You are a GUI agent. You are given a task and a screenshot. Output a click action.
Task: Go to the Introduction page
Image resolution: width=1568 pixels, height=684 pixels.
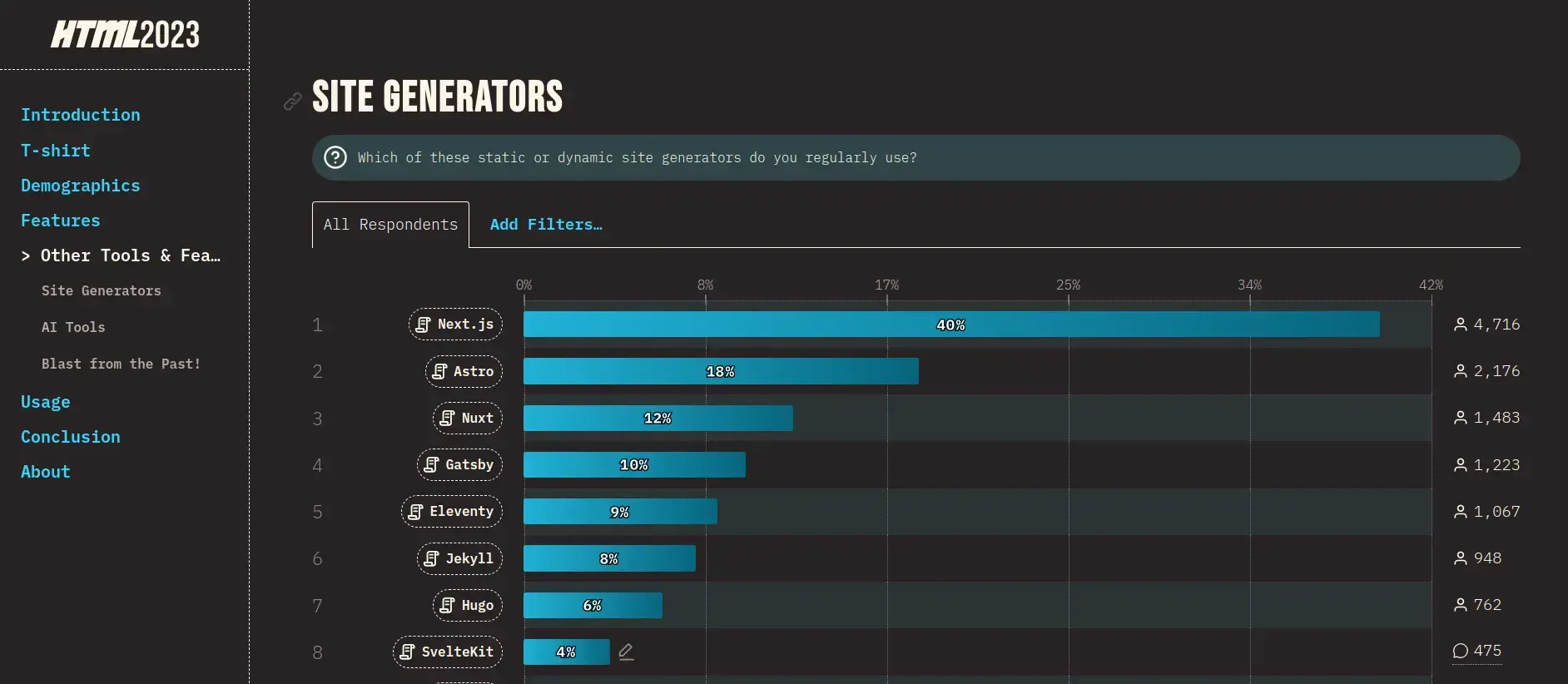click(81, 115)
